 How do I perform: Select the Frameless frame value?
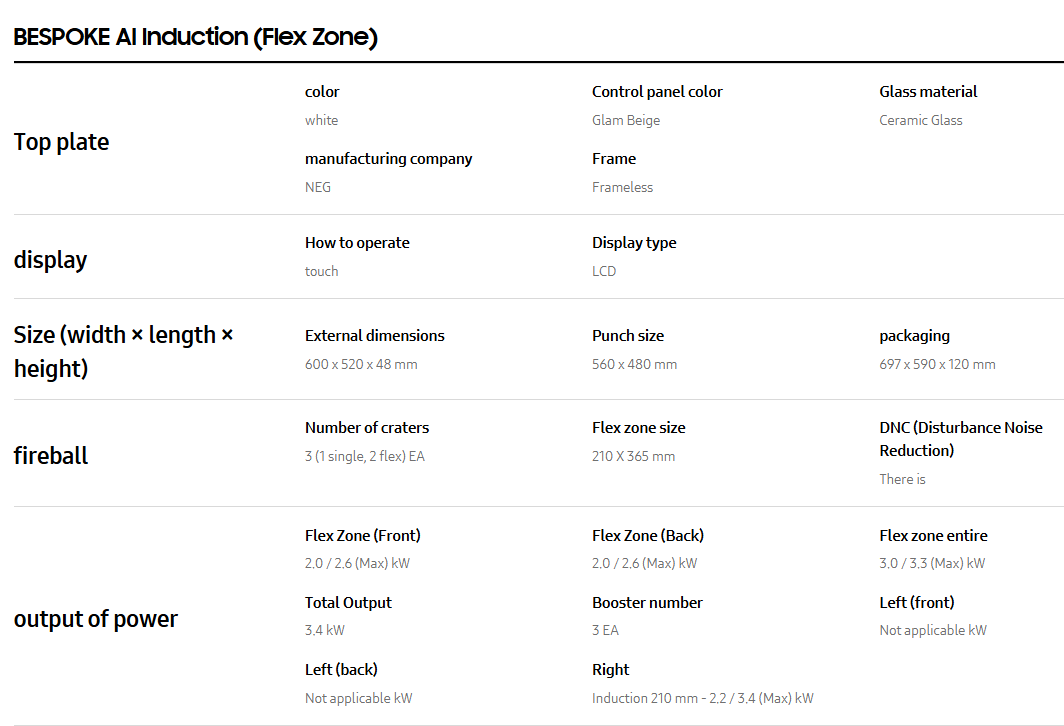pyautogui.click(x=622, y=187)
